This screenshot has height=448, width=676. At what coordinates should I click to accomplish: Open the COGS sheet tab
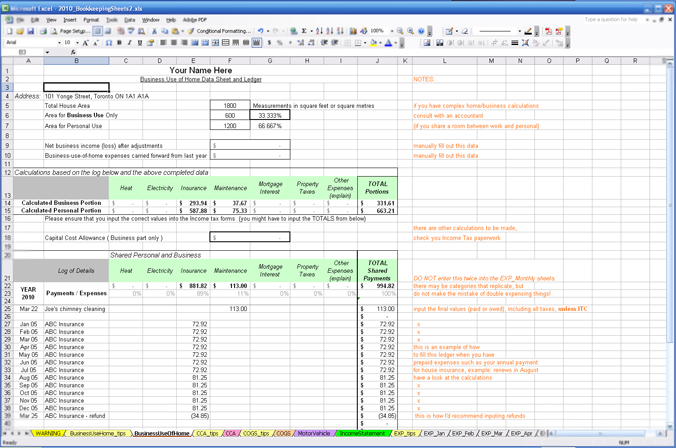[283, 433]
